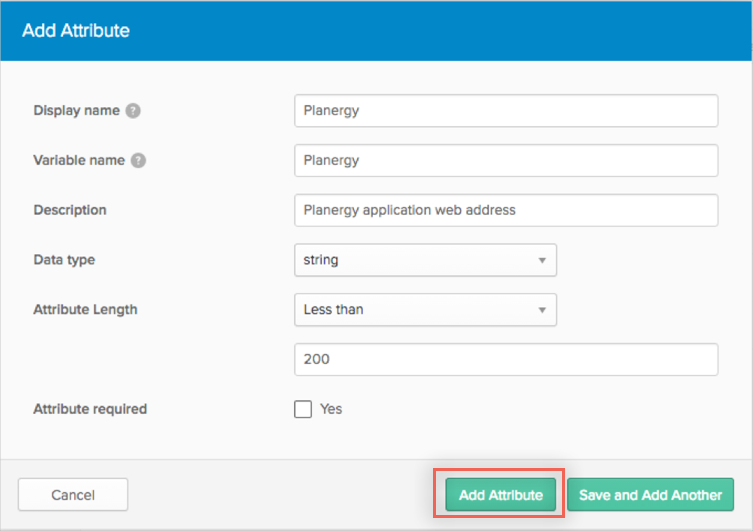Screen dimensions: 753x531
Task: Click the Save and Add Another button
Action: [650, 495]
